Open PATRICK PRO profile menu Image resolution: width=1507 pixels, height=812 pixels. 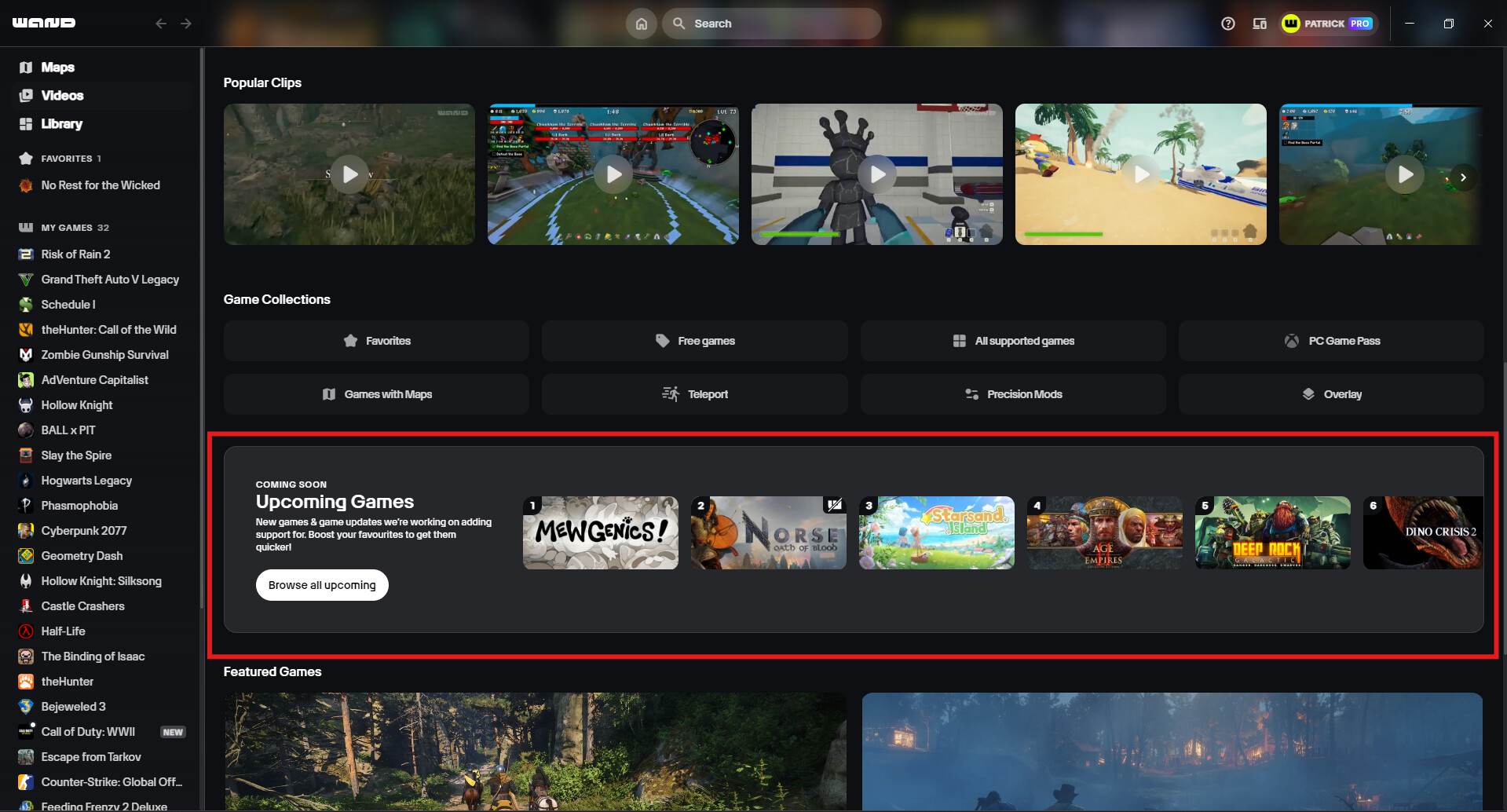(x=1327, y=24)
